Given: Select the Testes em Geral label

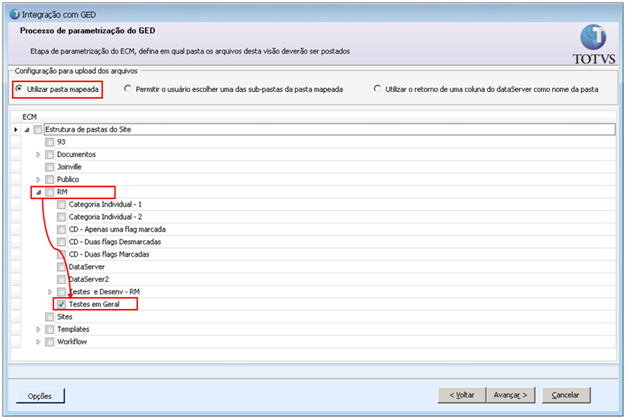Looking at the screenshot, I should click(94, 304).
